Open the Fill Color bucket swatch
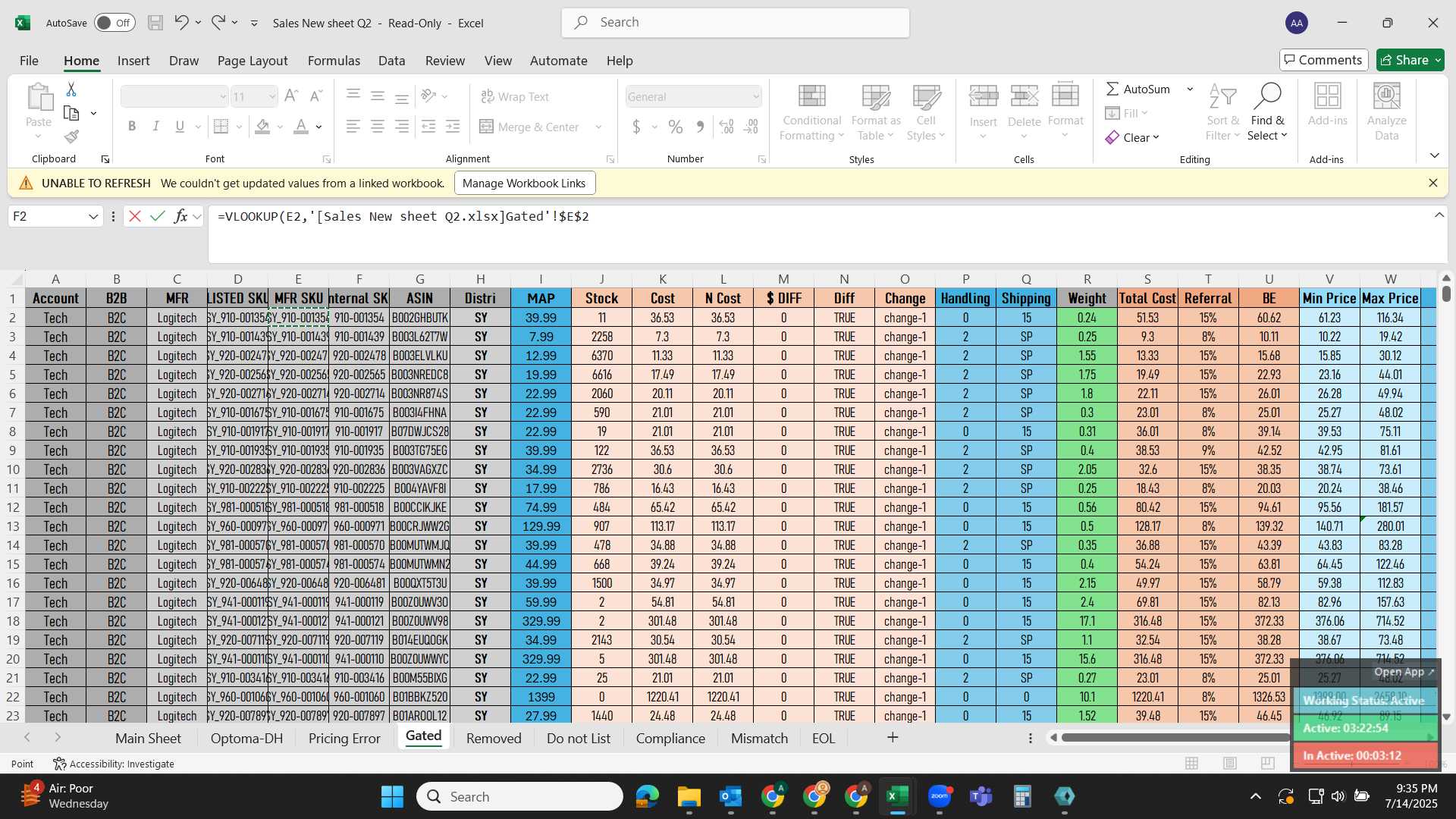Image resolution: width=1456 pixels, height=819 pixels. (x=262, y=127)
